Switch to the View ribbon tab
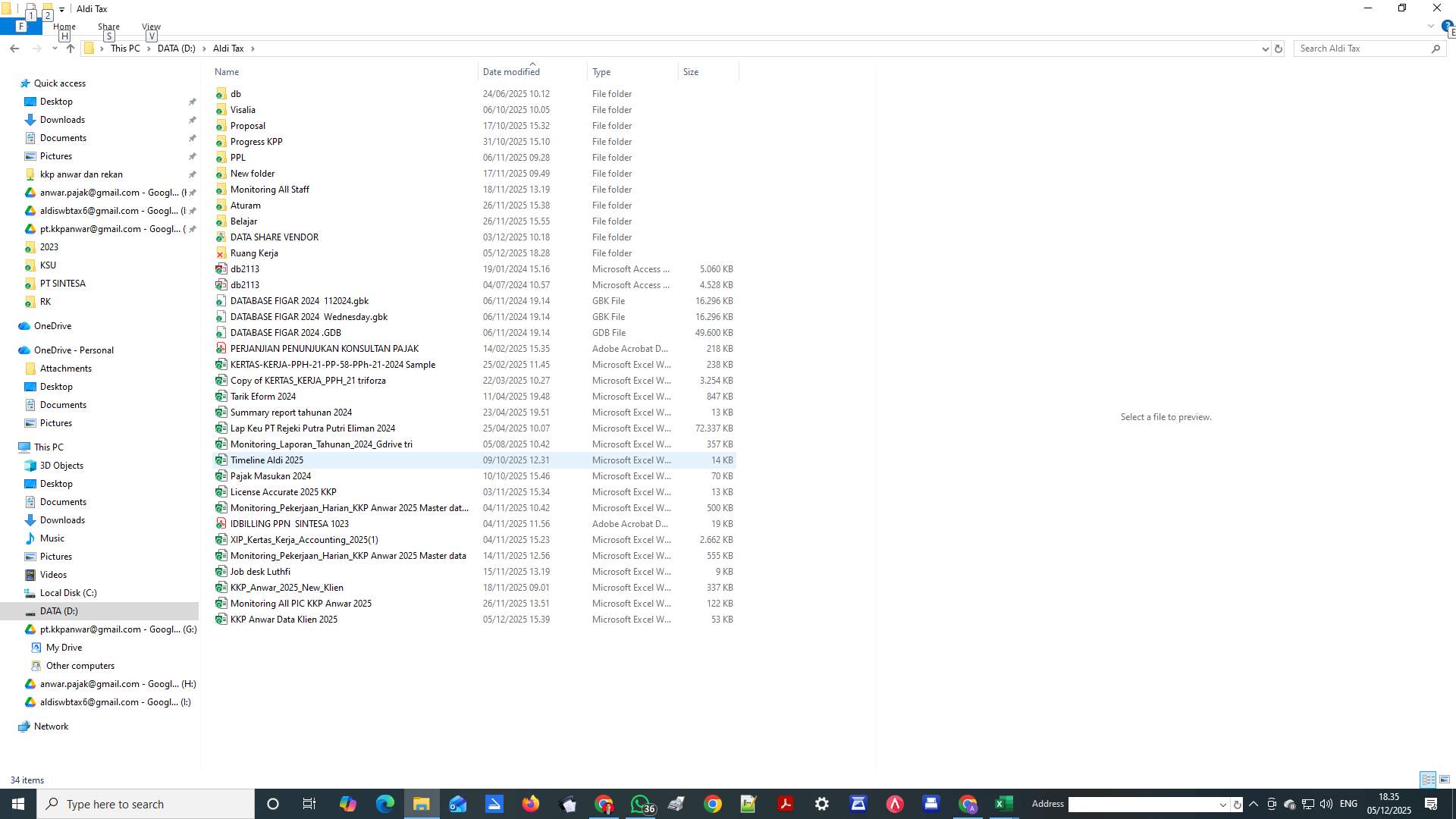Viewport: 1456px width, 819px height. pyautogui.click(x=150, y=26)
